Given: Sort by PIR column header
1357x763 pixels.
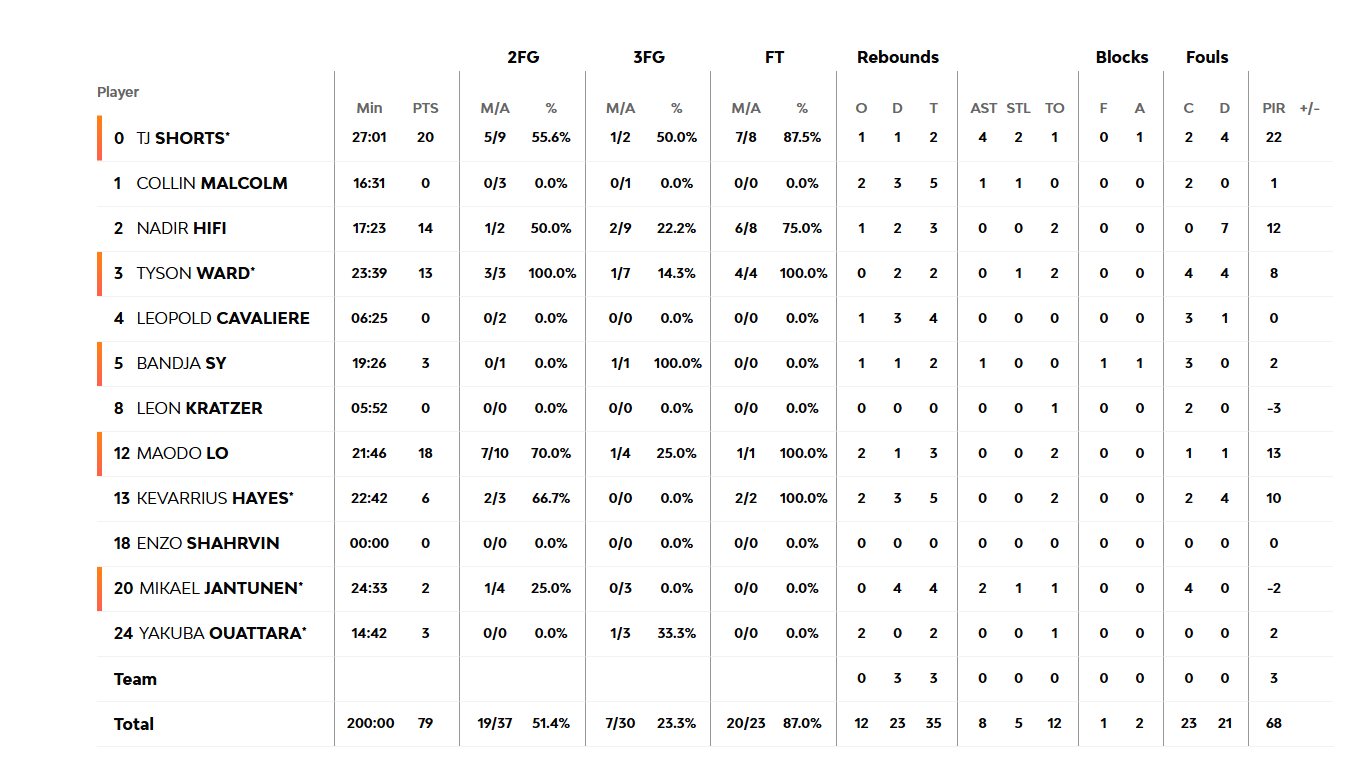Looking at the screenshot, I should point(1273,108).
